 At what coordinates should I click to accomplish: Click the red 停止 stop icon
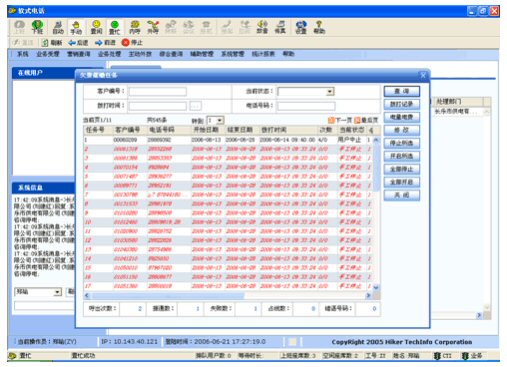pyautogui.click(x=125, y=43)
